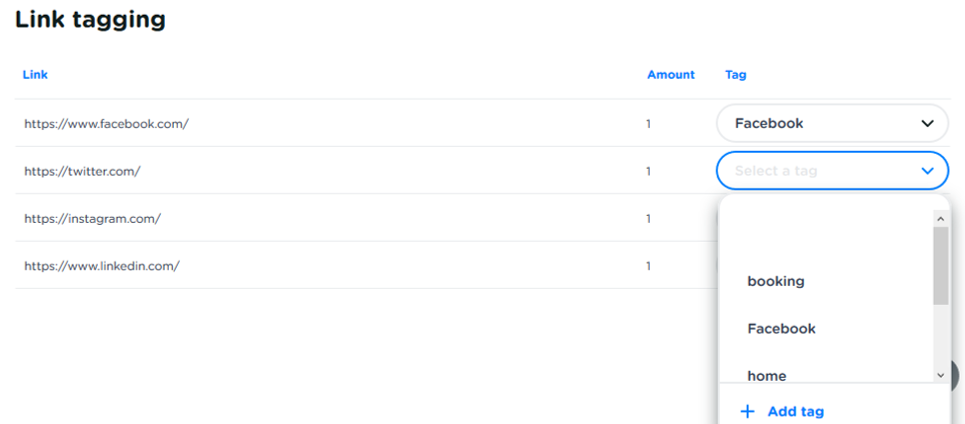Open the https://www.linkedin.com/ link
Screen dimensions: 965x424
click(102, 266)
